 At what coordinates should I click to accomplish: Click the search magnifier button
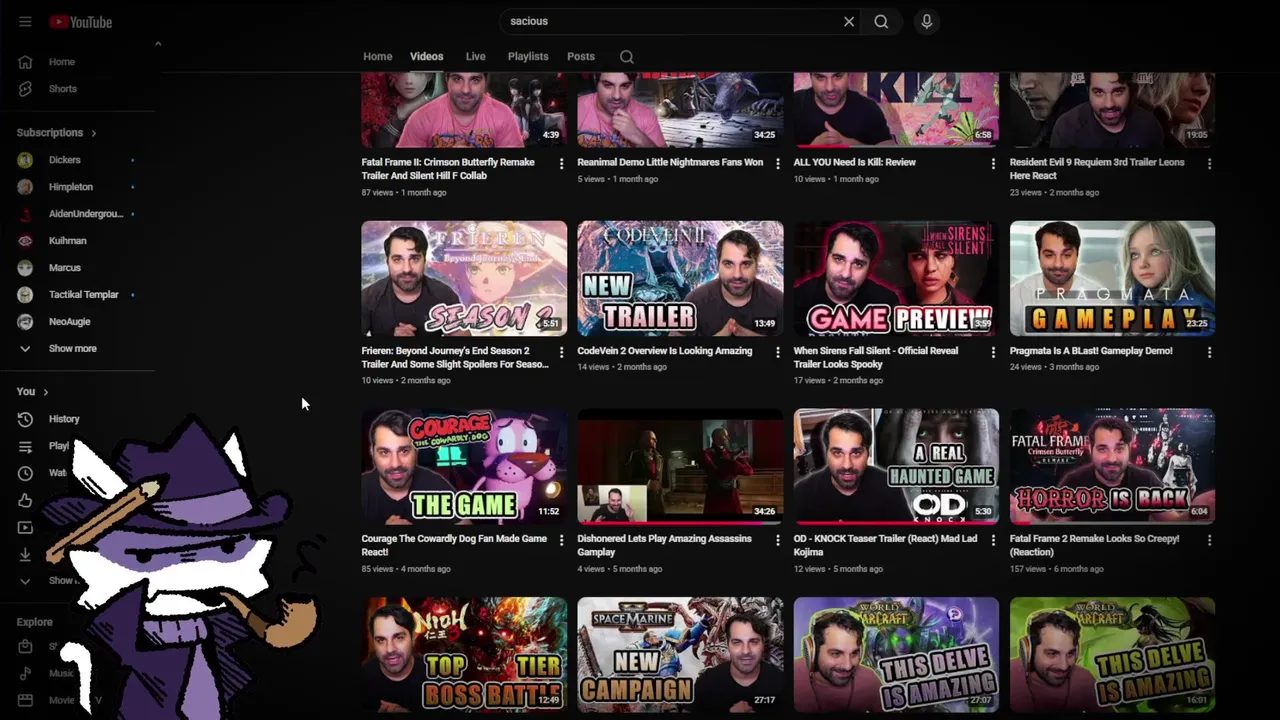pos(881,21)
